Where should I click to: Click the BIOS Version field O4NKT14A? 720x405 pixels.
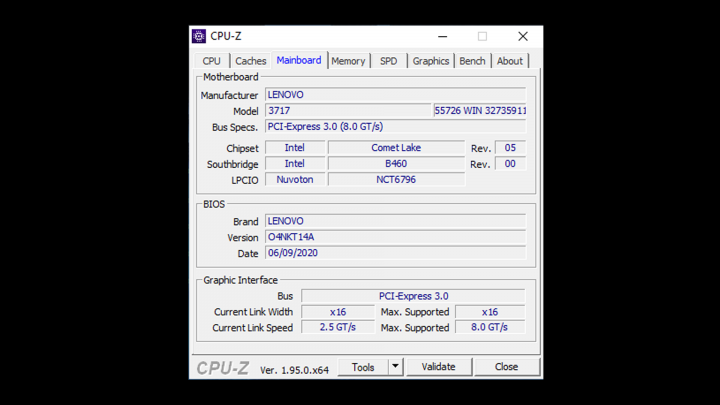(395, 237)
